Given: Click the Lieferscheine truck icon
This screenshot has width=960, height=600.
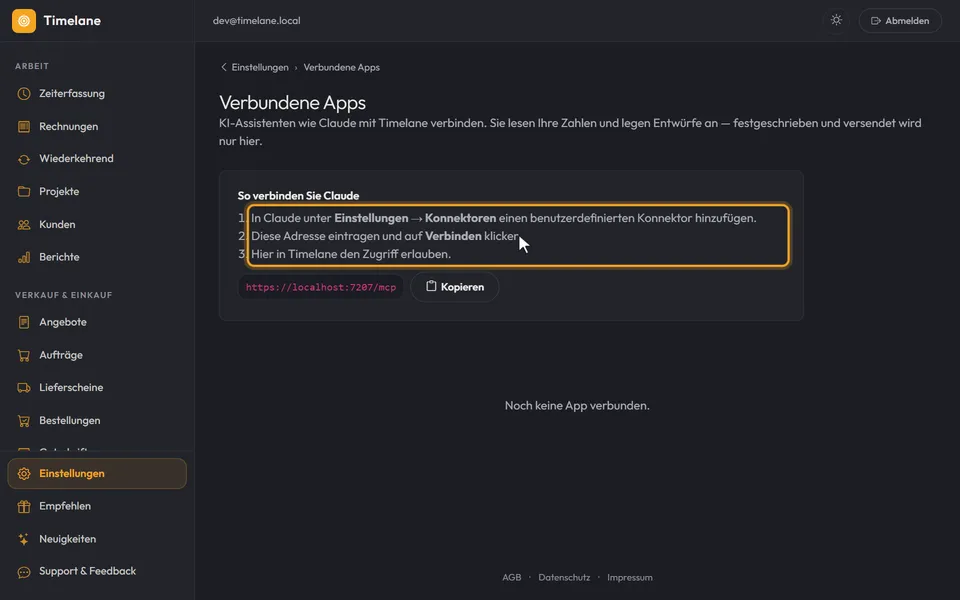Looking at the screenshot, I should [24, 388].
